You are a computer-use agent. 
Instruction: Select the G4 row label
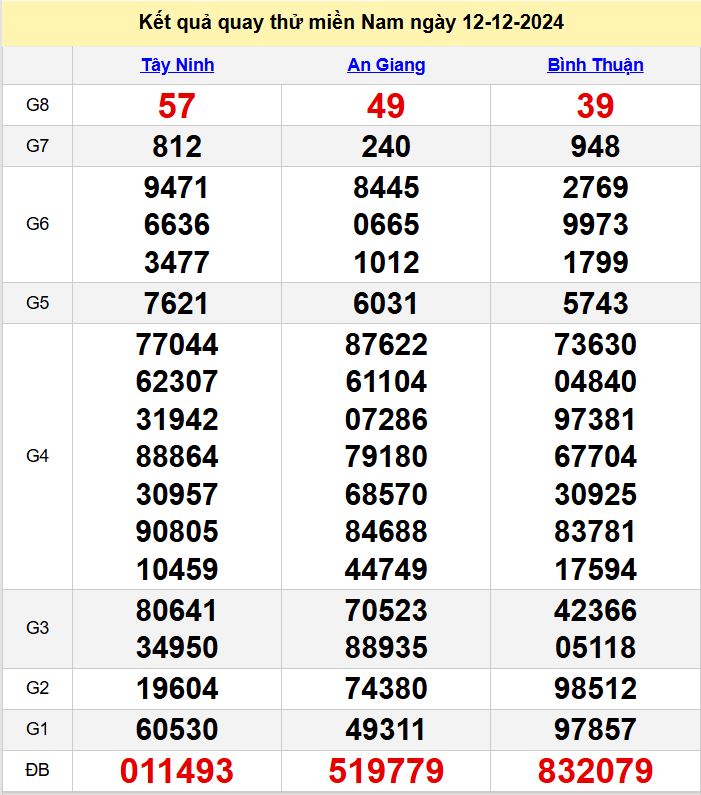38,456
